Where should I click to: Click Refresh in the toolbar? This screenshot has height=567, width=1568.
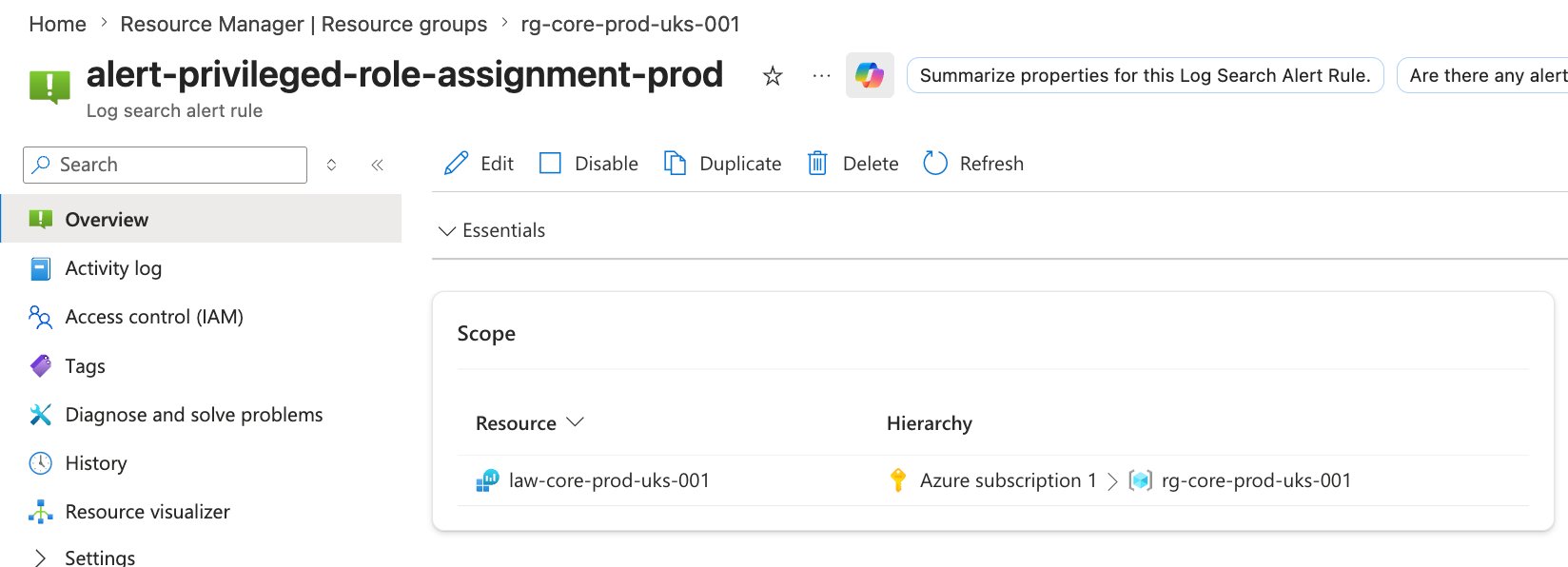(x=973, y=164)
